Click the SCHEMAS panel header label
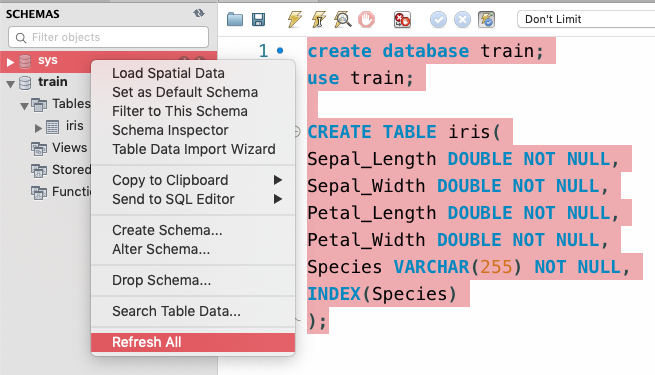 (33, 14)
